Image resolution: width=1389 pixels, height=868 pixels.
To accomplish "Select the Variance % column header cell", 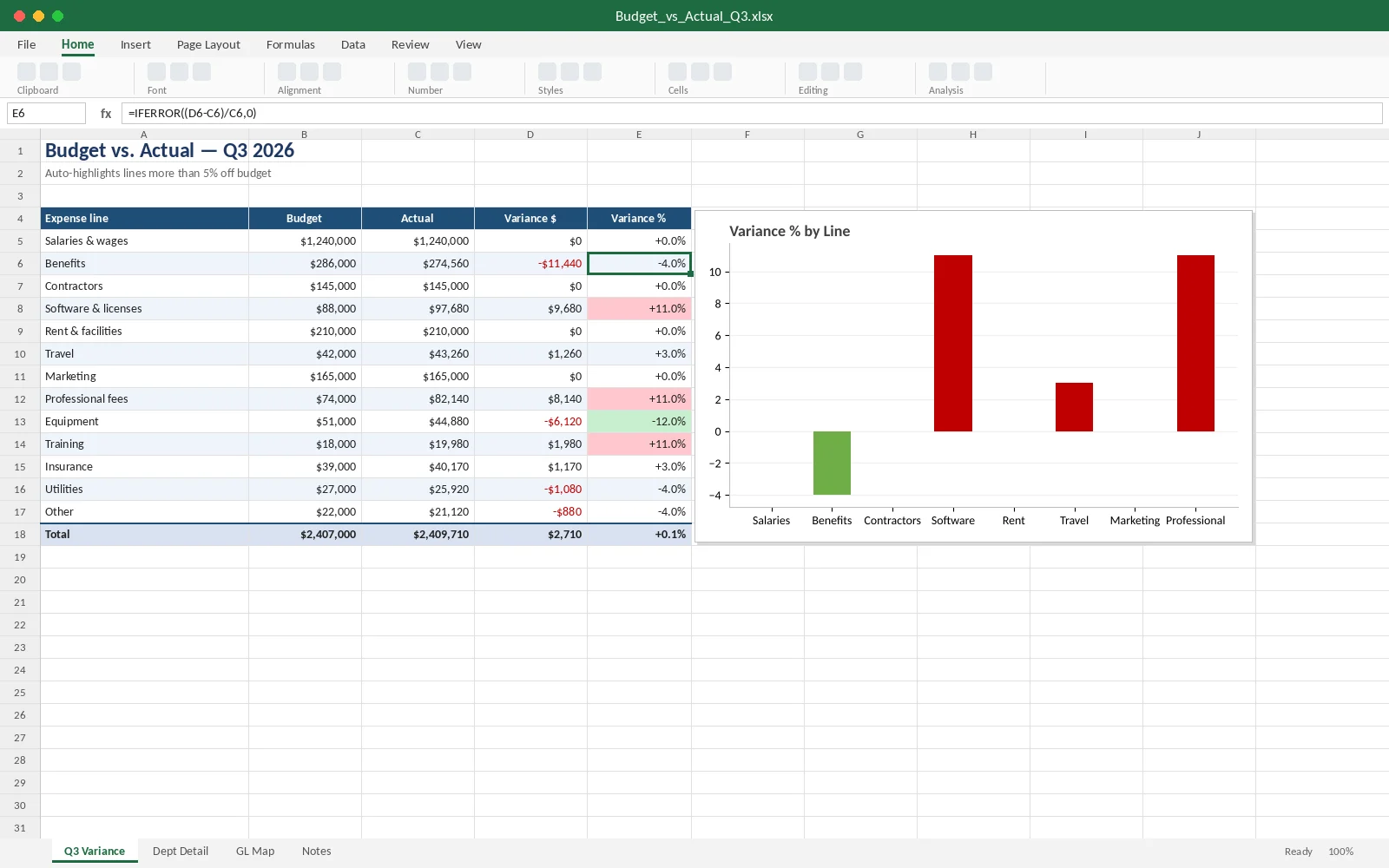I will click(x=639, y=218).
